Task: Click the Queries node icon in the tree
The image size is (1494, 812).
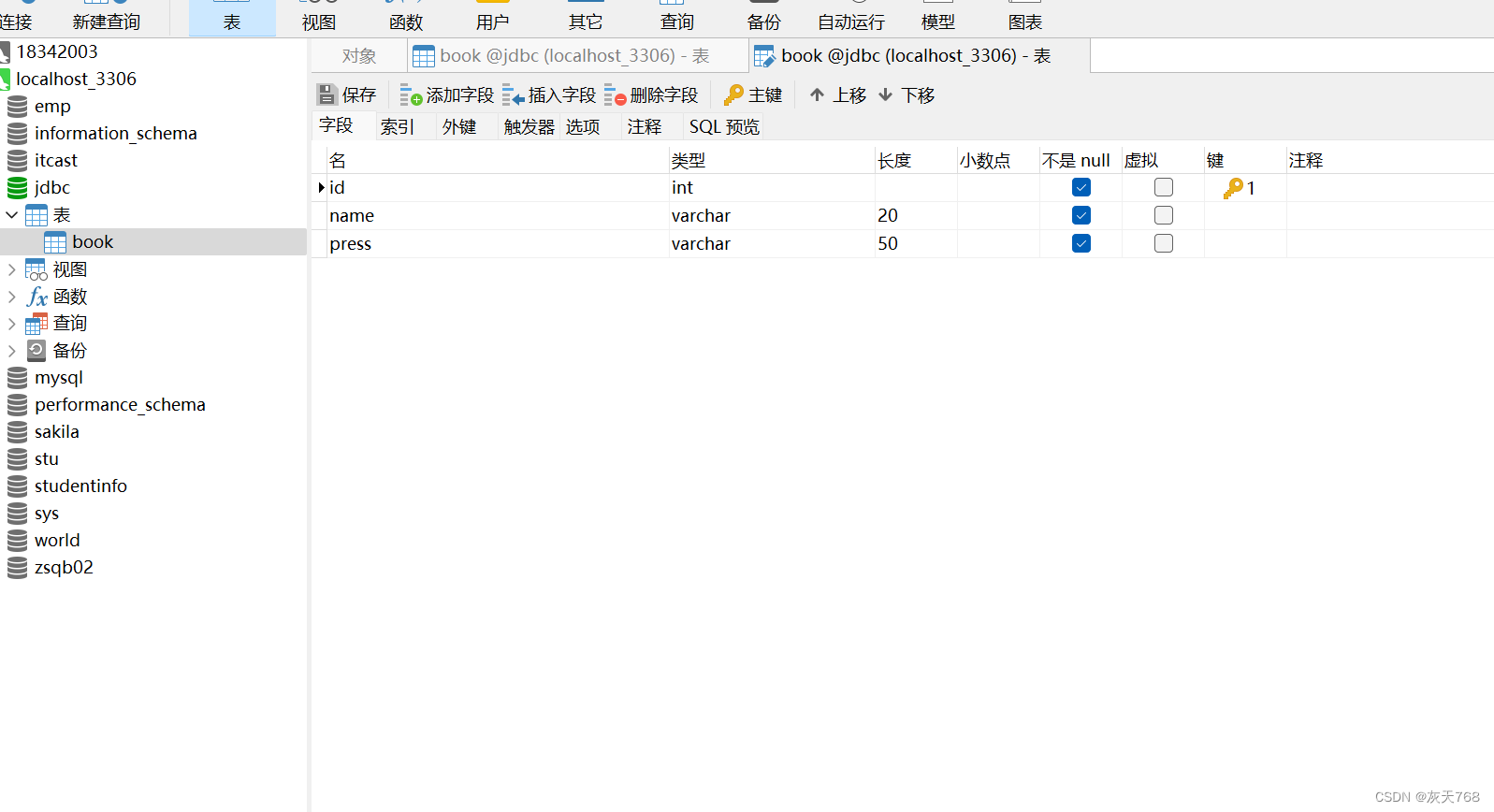Action: tap(36, 324)
